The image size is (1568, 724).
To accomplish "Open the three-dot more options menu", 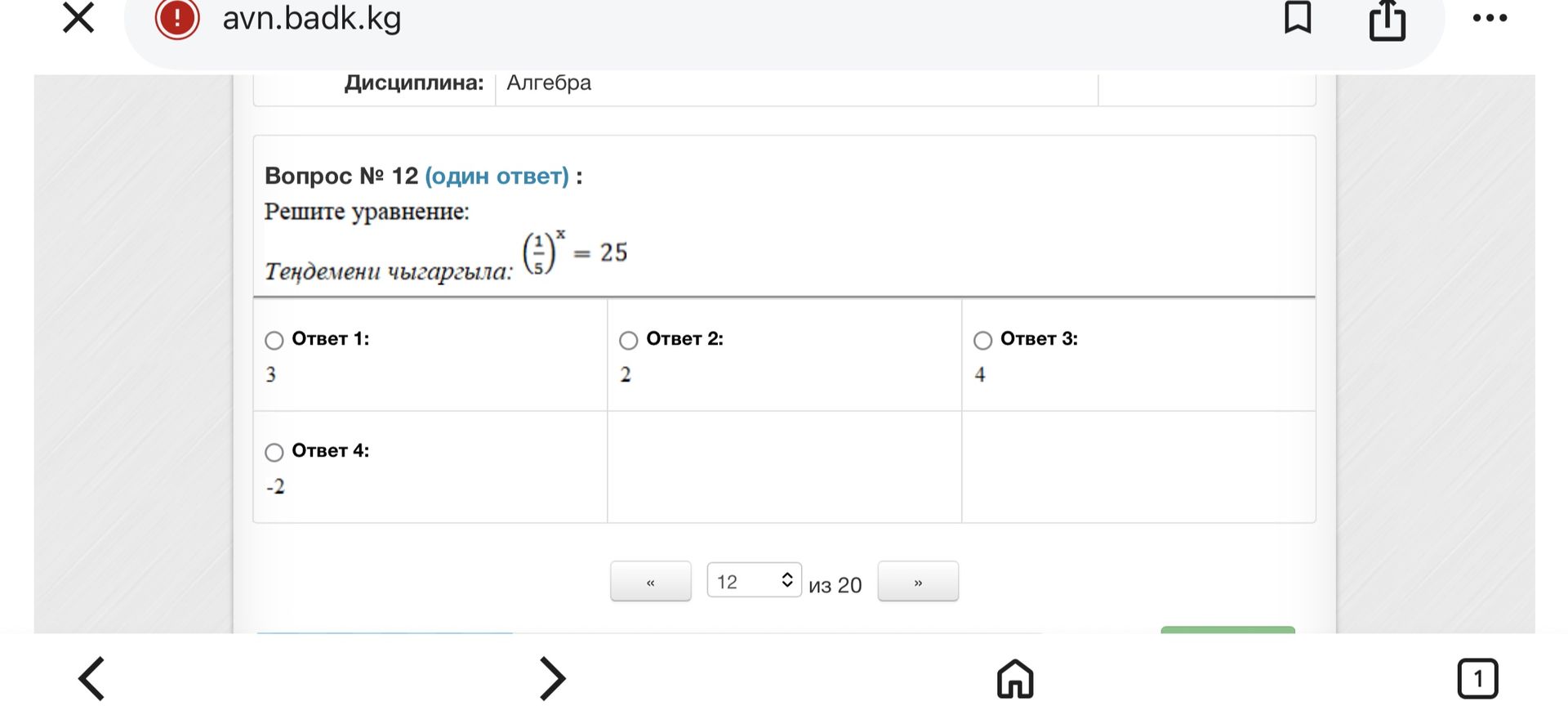I will click(1490, 18).
